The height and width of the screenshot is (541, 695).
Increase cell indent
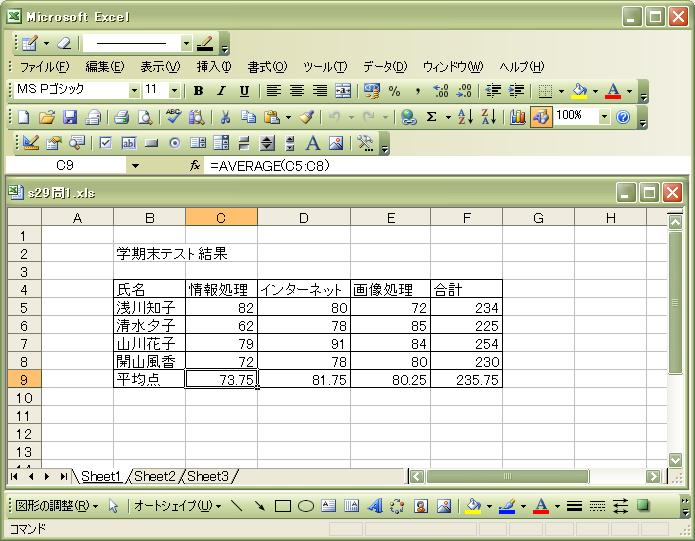pos(516,91)
